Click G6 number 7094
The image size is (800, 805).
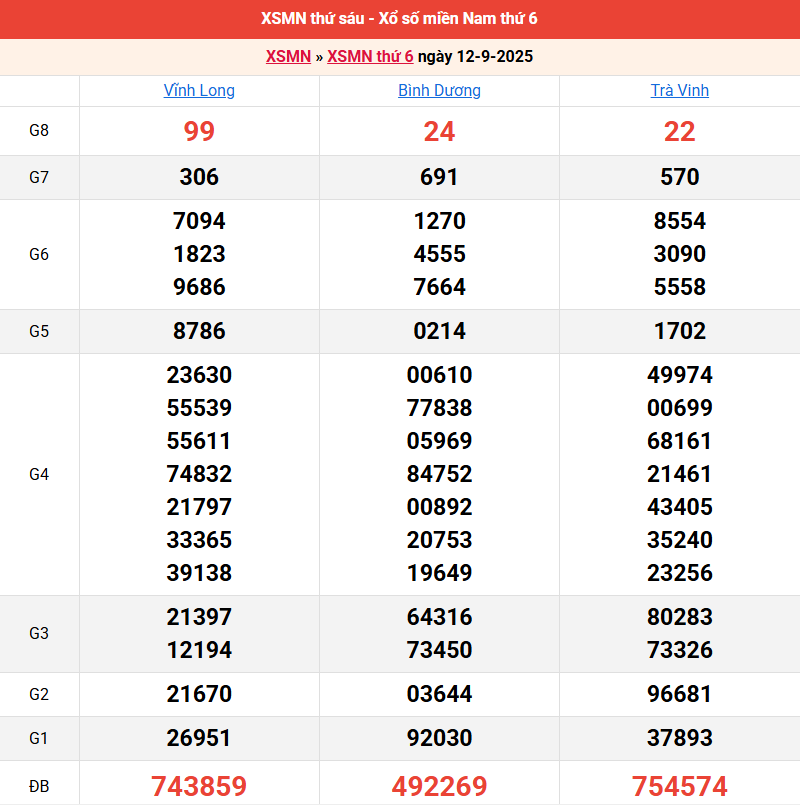199,221
